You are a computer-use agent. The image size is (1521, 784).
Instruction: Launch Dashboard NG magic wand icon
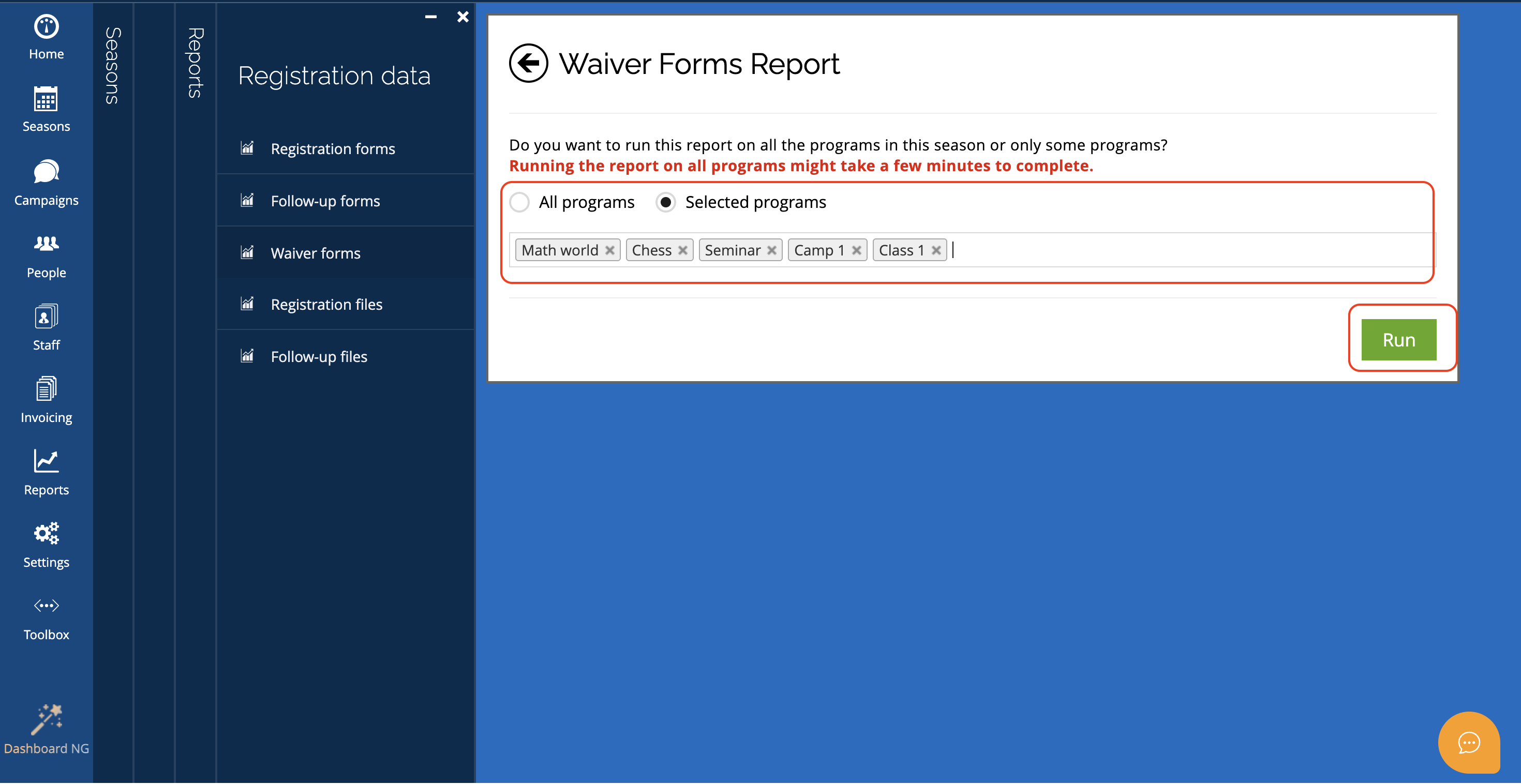[46, 719]
